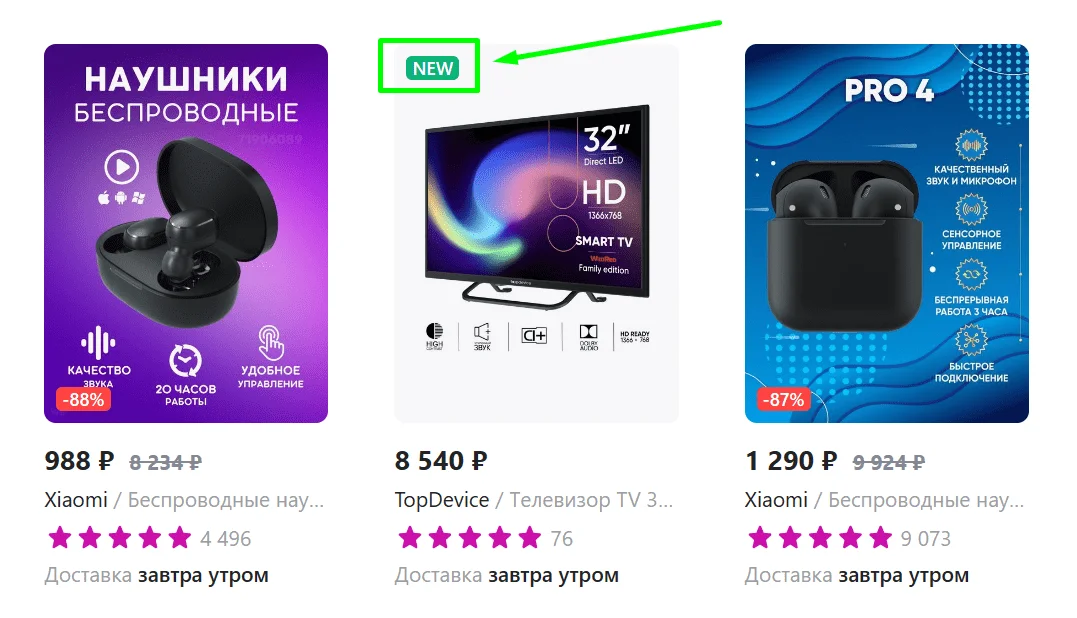
Task: Click the High contrast icon under TV
Action: pos(434,336)
